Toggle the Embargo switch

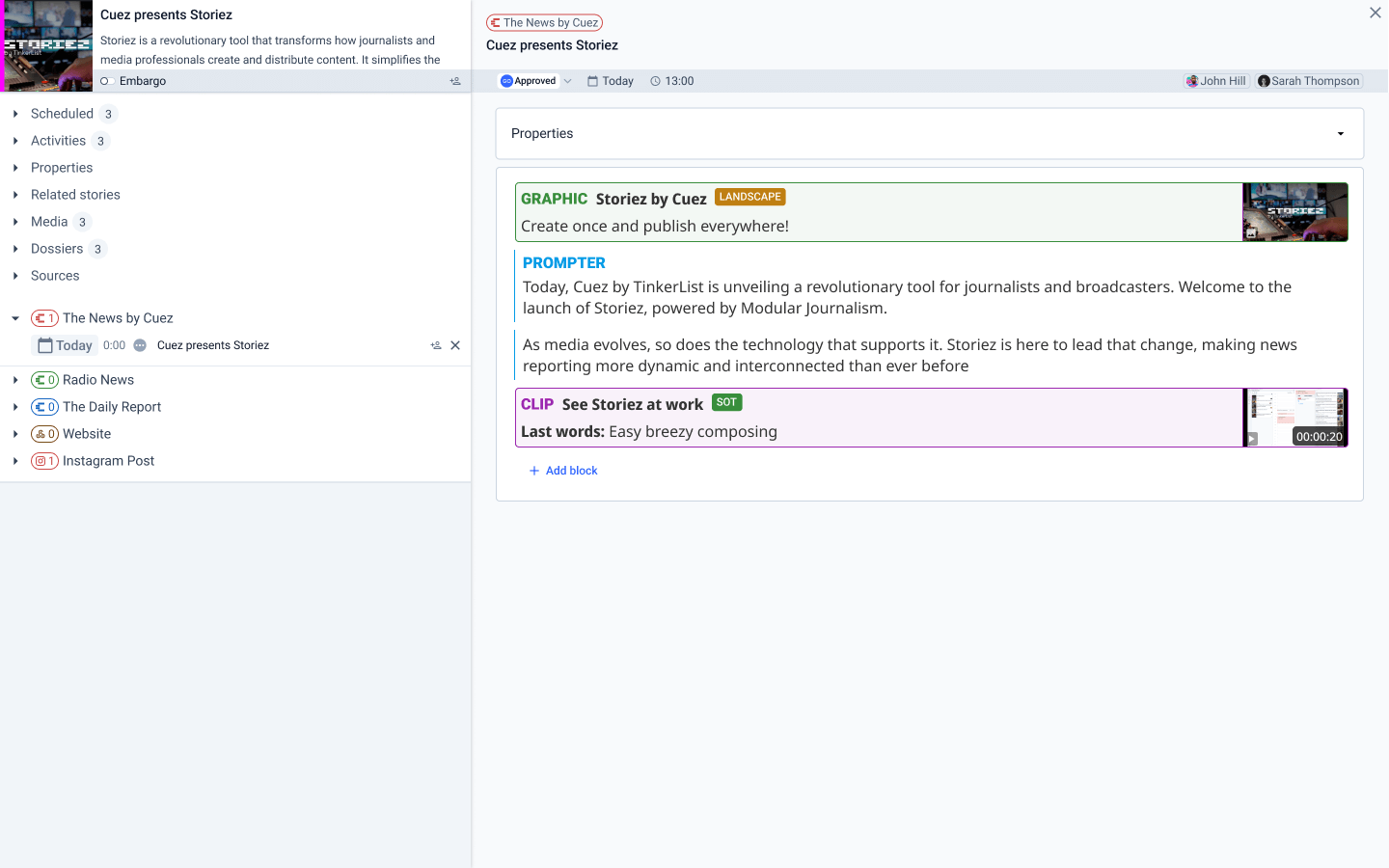point(107,81)
